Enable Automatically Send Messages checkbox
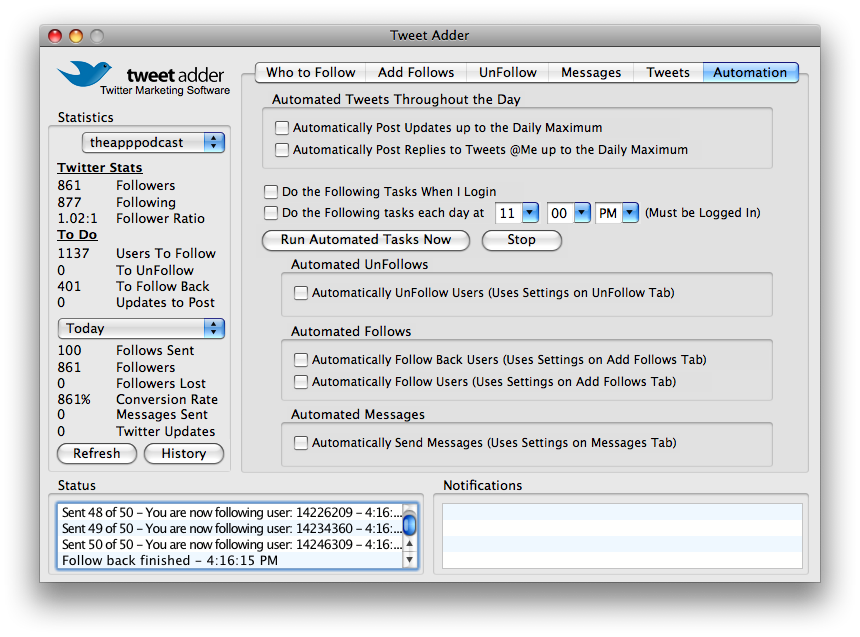 (301, 442)
